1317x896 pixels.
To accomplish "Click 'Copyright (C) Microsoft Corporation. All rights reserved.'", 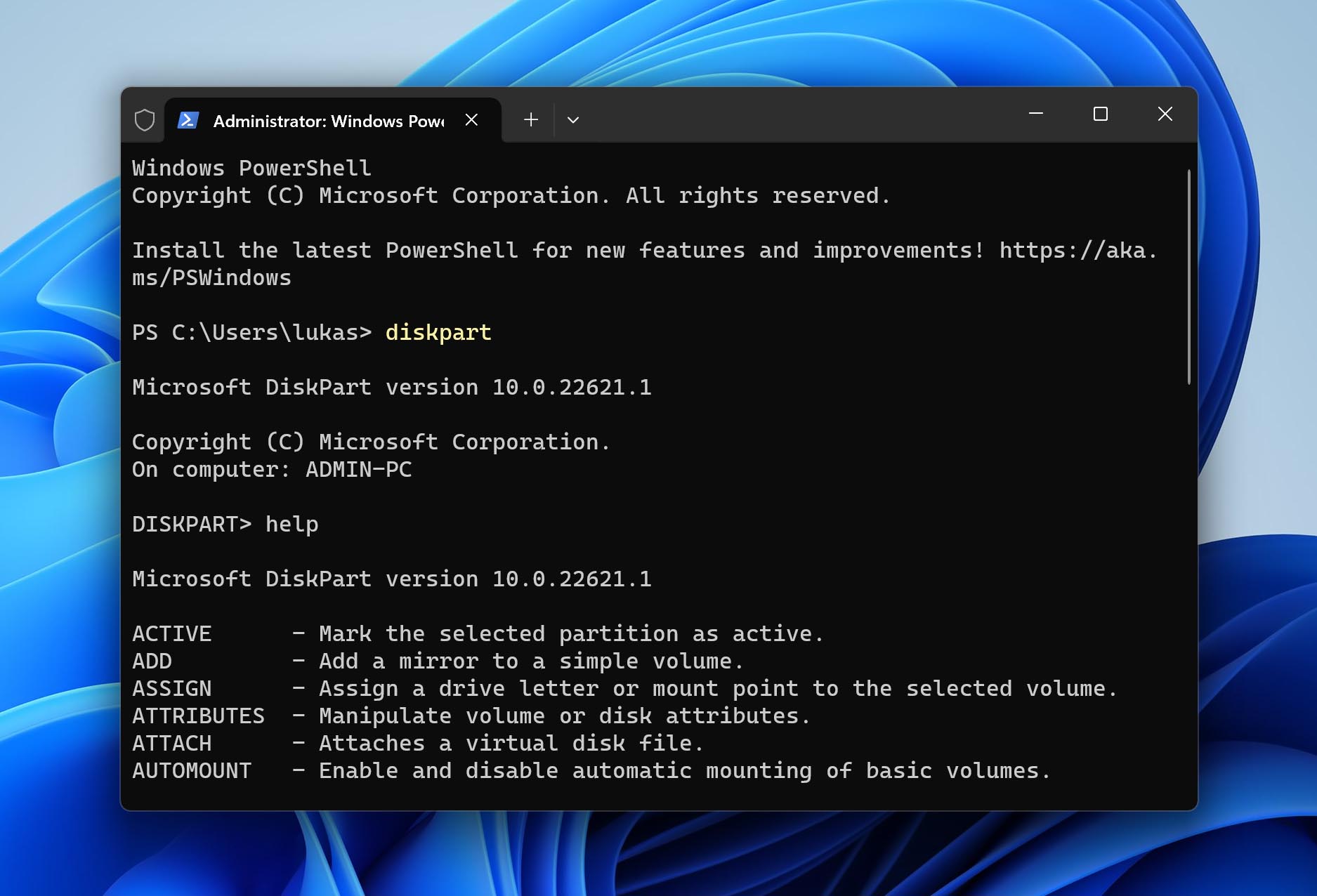I will point(511,195).
